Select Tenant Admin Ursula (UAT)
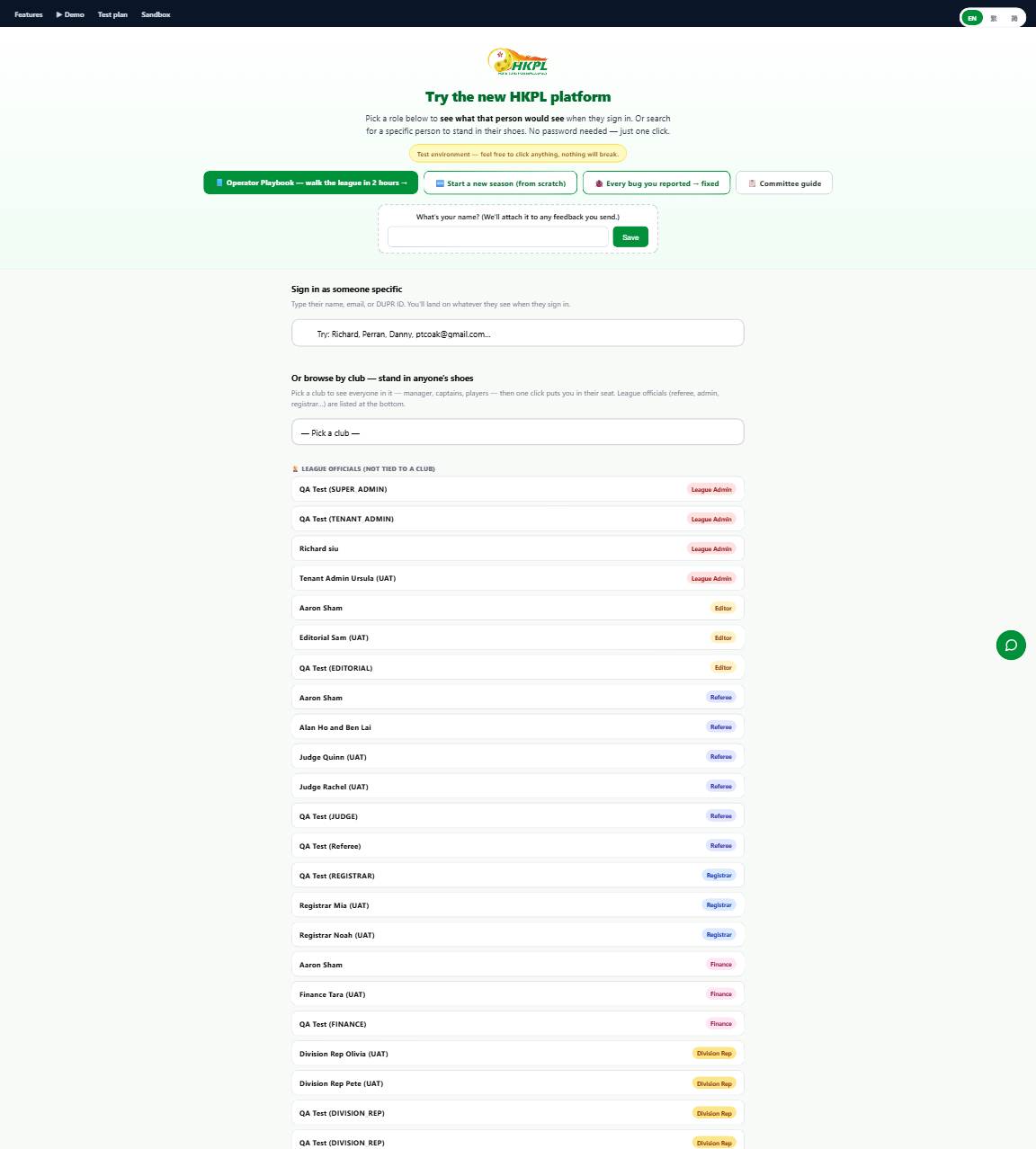The image size is (1036, 1149). pyautogui.click(x=518, y=578)
